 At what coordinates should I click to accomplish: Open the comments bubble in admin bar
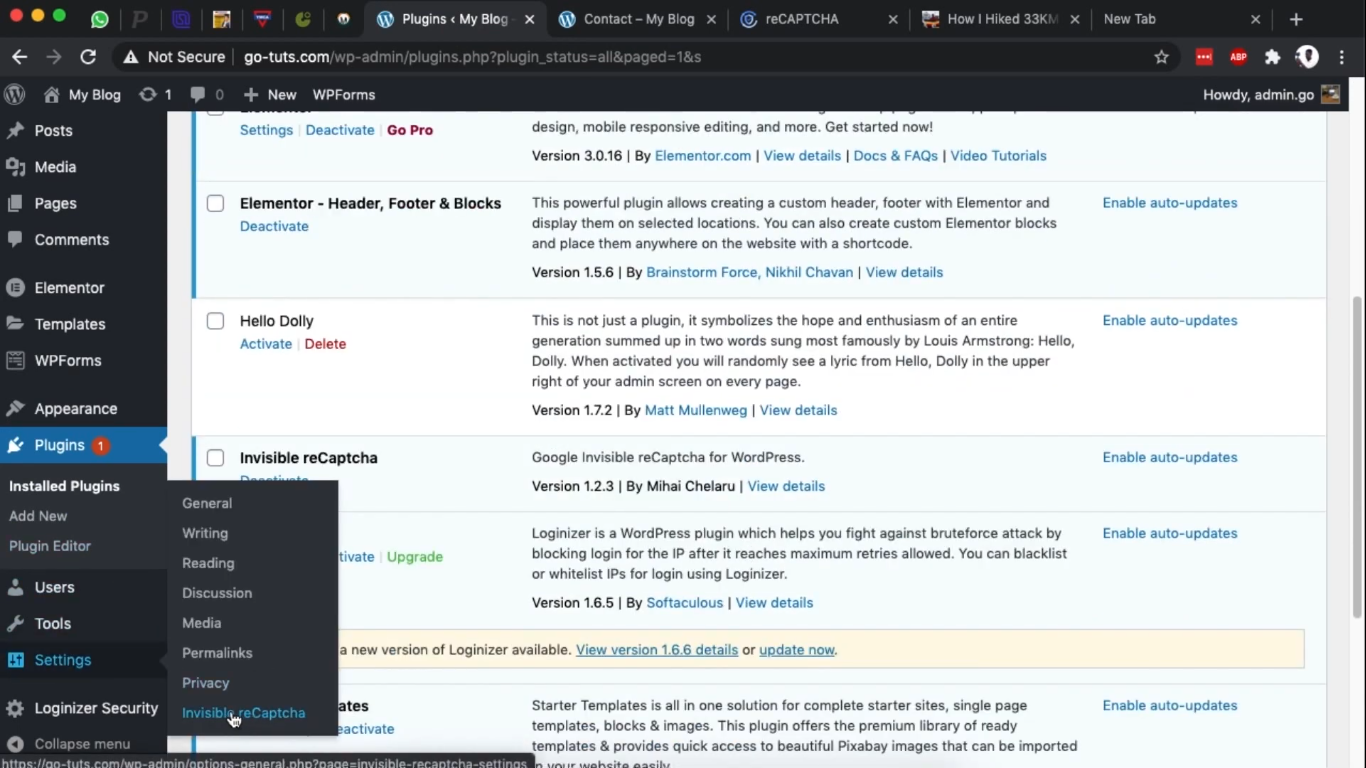tap(206, 95)
